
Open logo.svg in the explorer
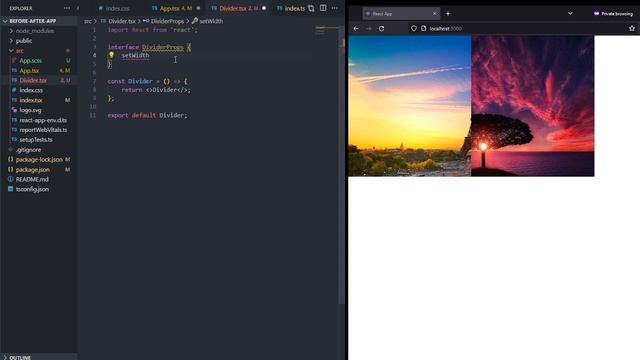pos(30,110)
